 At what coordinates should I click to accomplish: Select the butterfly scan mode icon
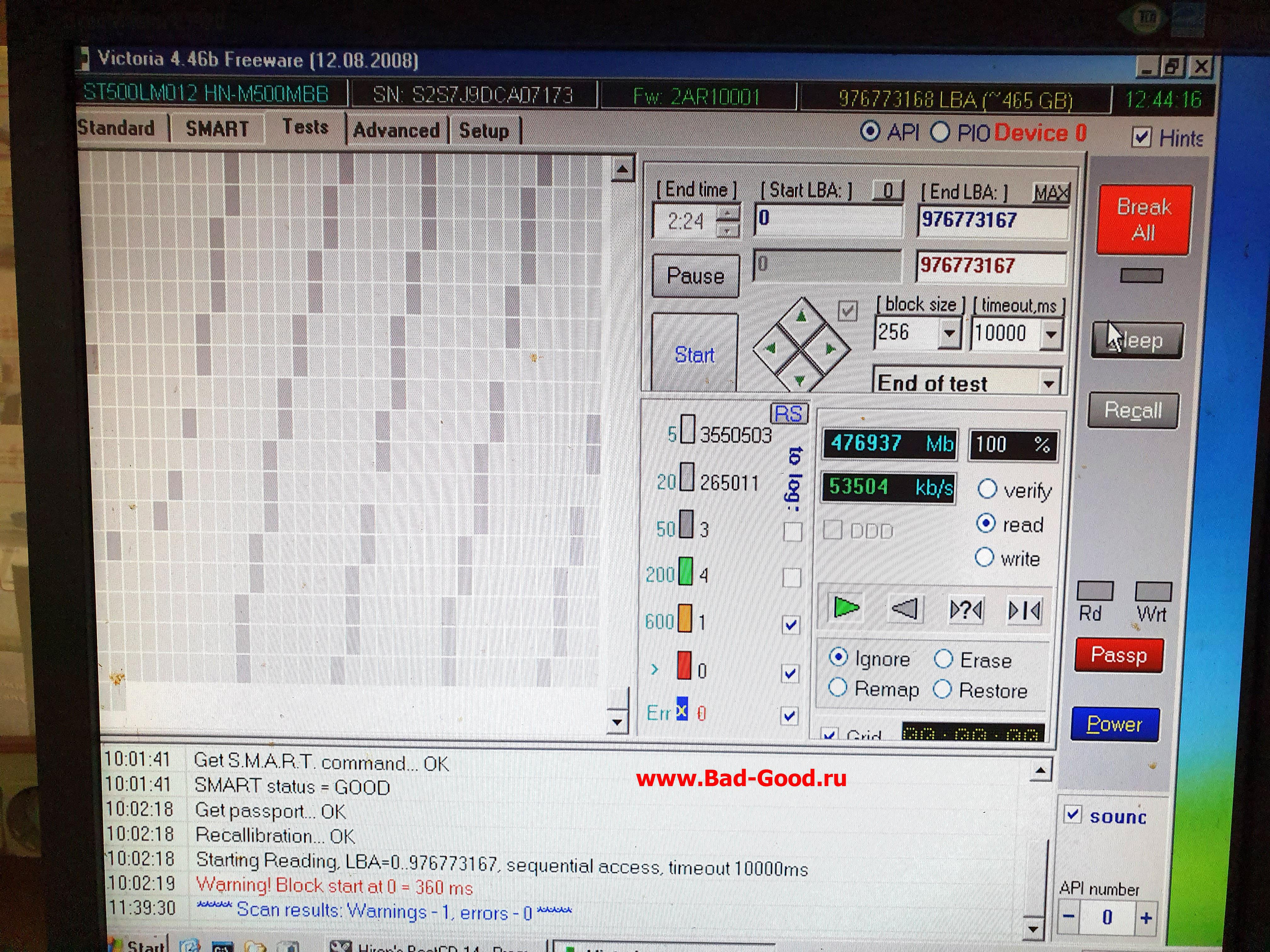[1025, 610]
